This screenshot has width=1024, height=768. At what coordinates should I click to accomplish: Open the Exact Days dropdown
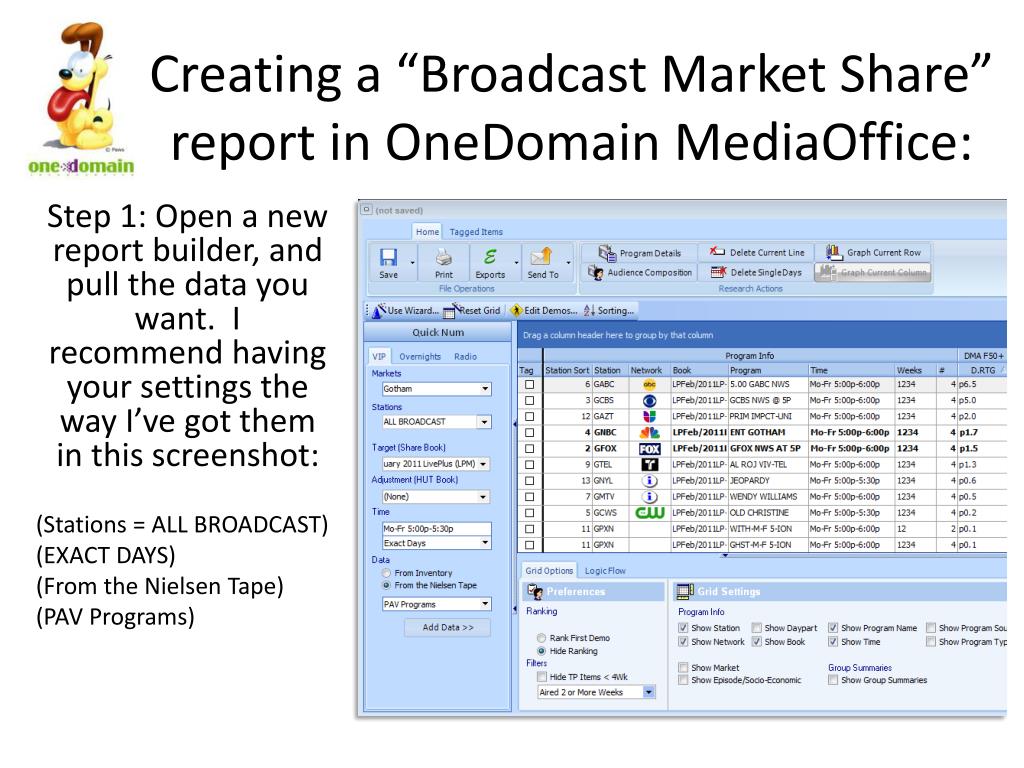(x=485, y=543)
